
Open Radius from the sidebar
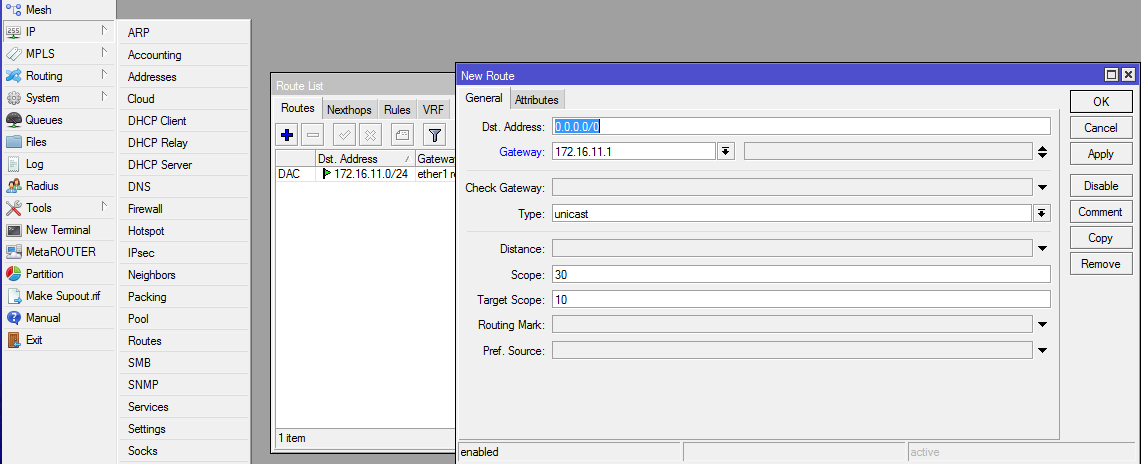(x=58, y=185)
